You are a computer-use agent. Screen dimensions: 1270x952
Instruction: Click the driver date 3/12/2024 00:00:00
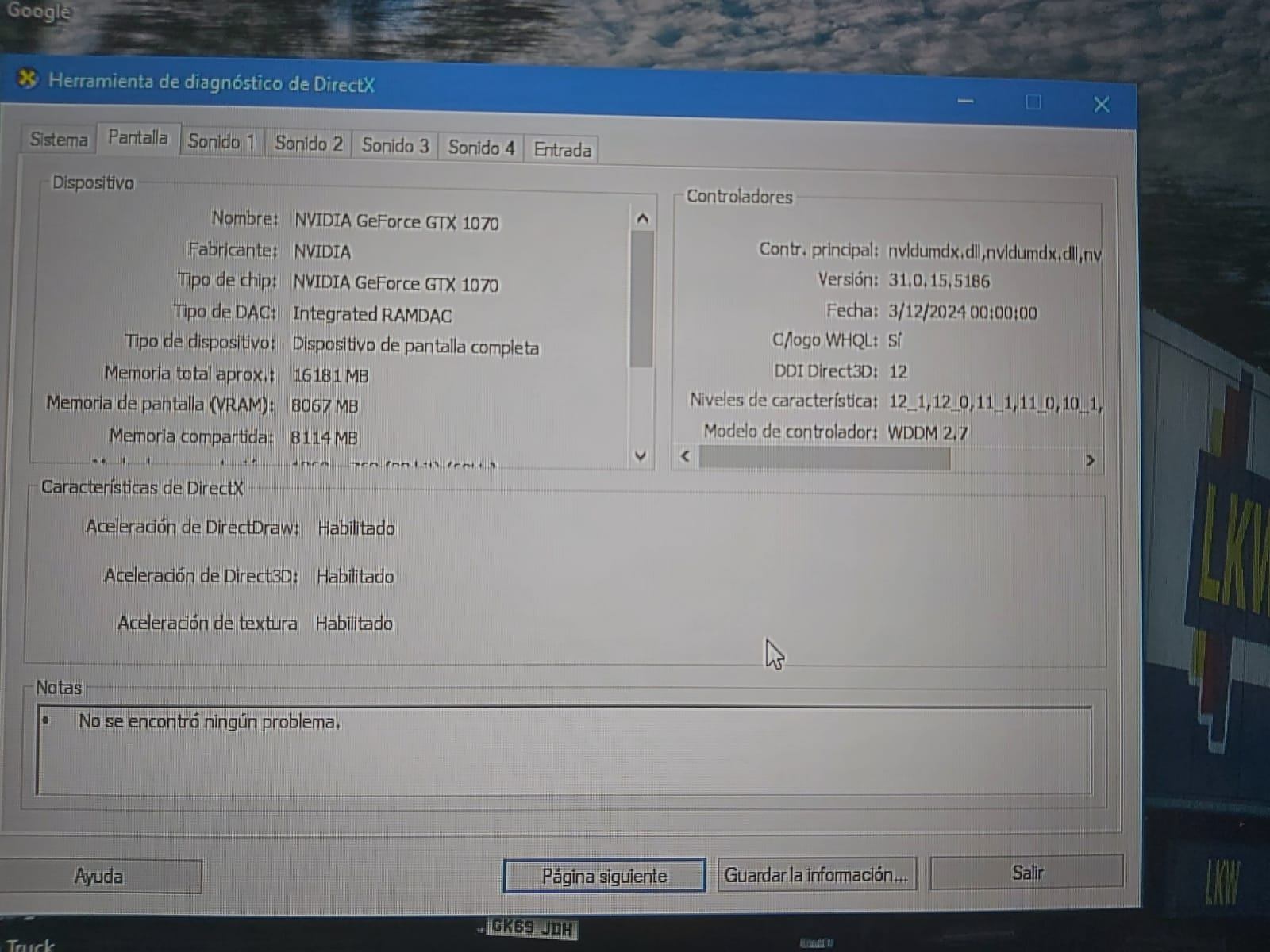pos(963,312)
